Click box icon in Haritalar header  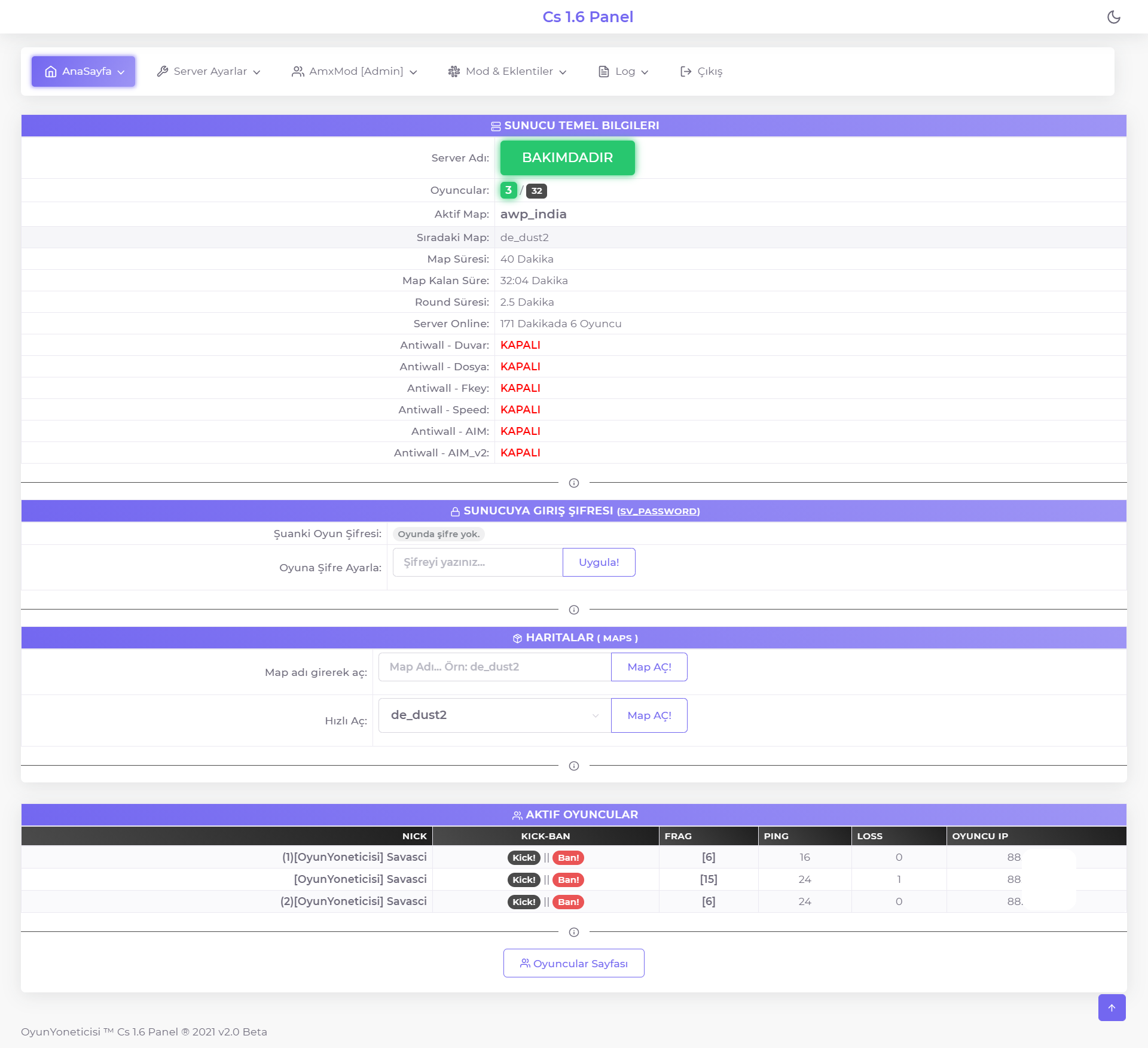click(x=518, y=638)
